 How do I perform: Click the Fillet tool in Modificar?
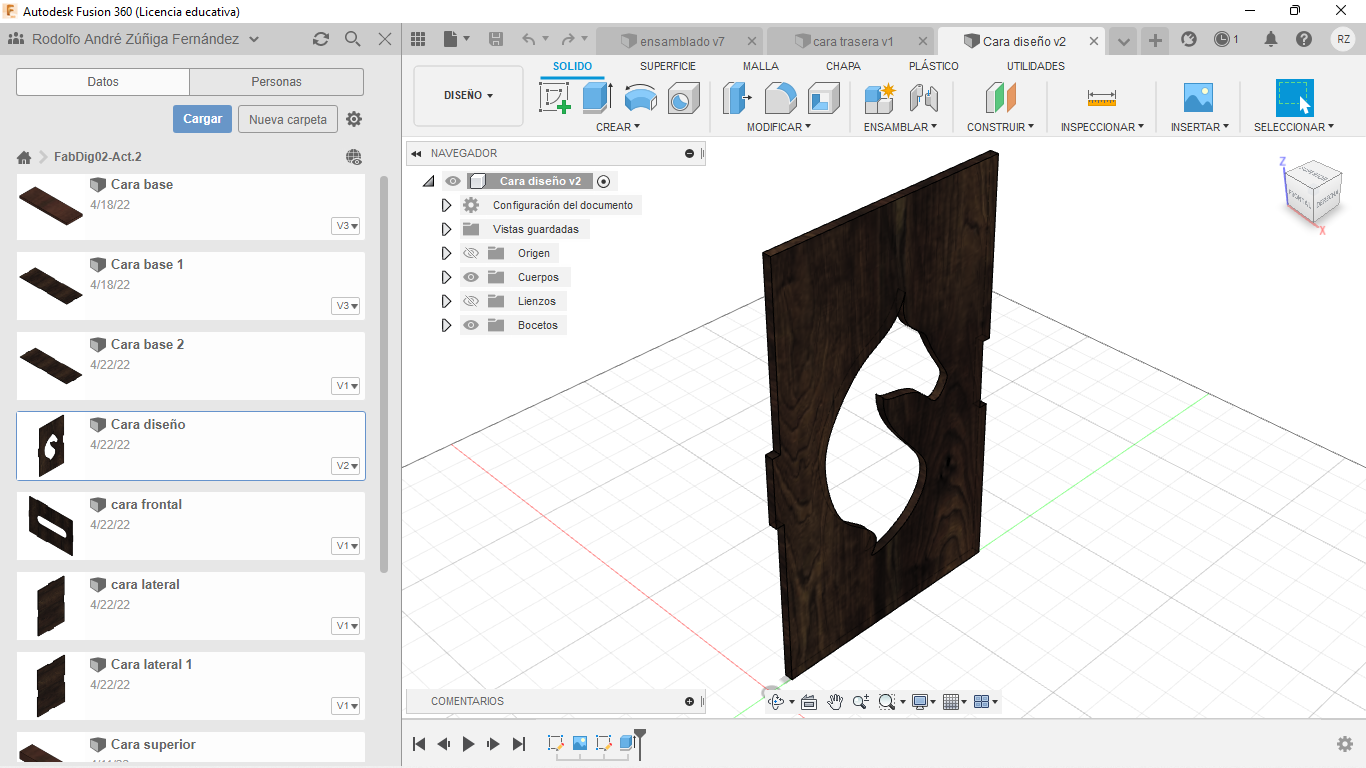pos(780,98)
